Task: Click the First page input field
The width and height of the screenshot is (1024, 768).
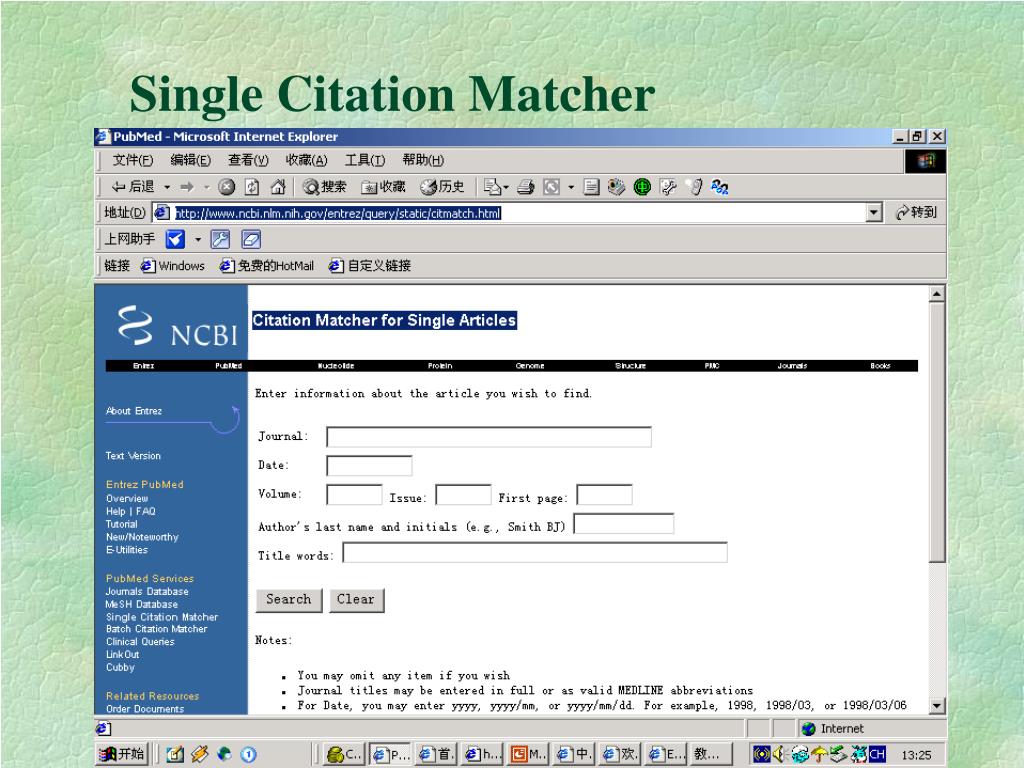Action: click(x=604, y=495)
